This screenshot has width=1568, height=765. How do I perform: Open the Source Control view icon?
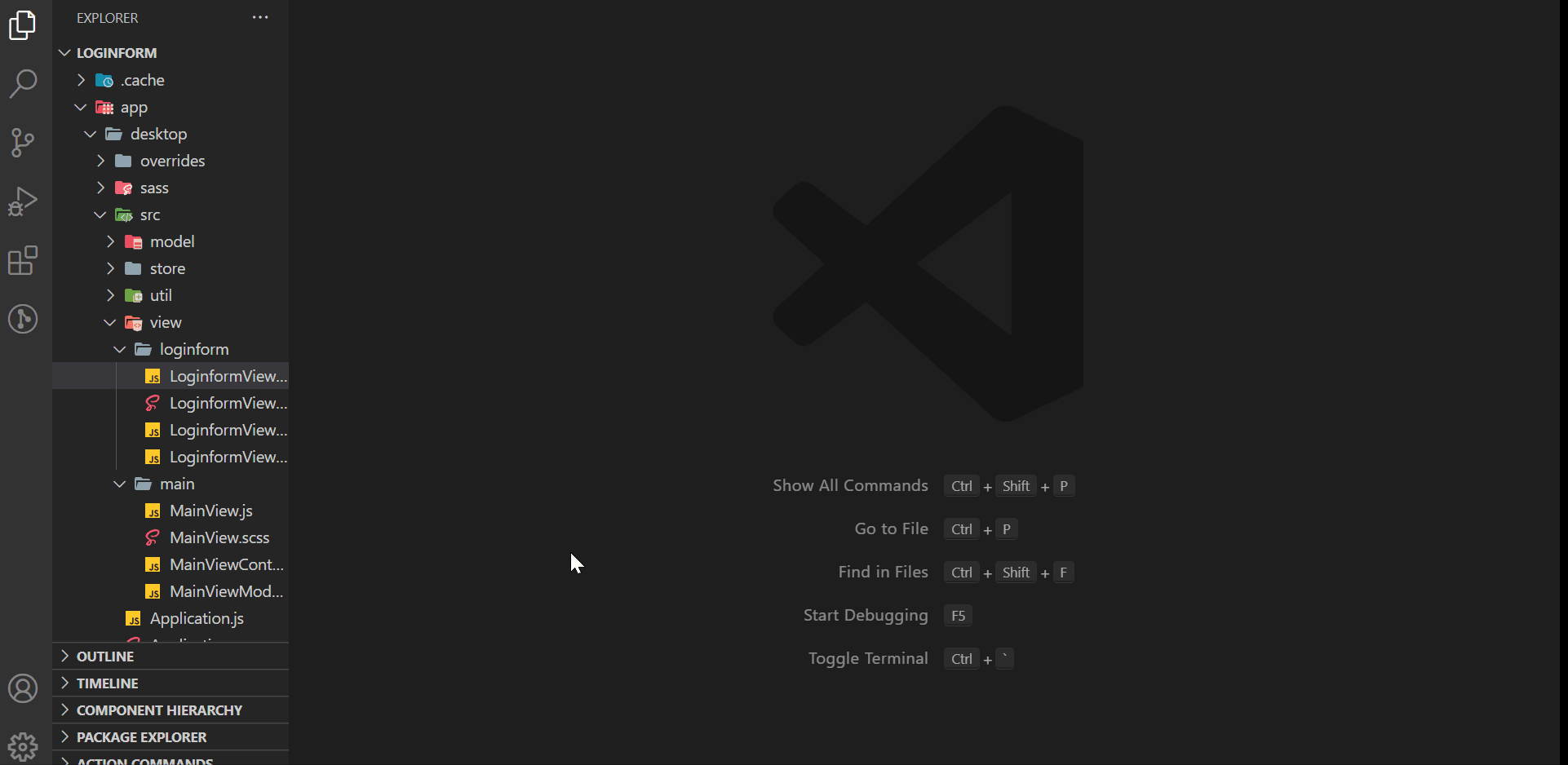[x=23, y=143]
